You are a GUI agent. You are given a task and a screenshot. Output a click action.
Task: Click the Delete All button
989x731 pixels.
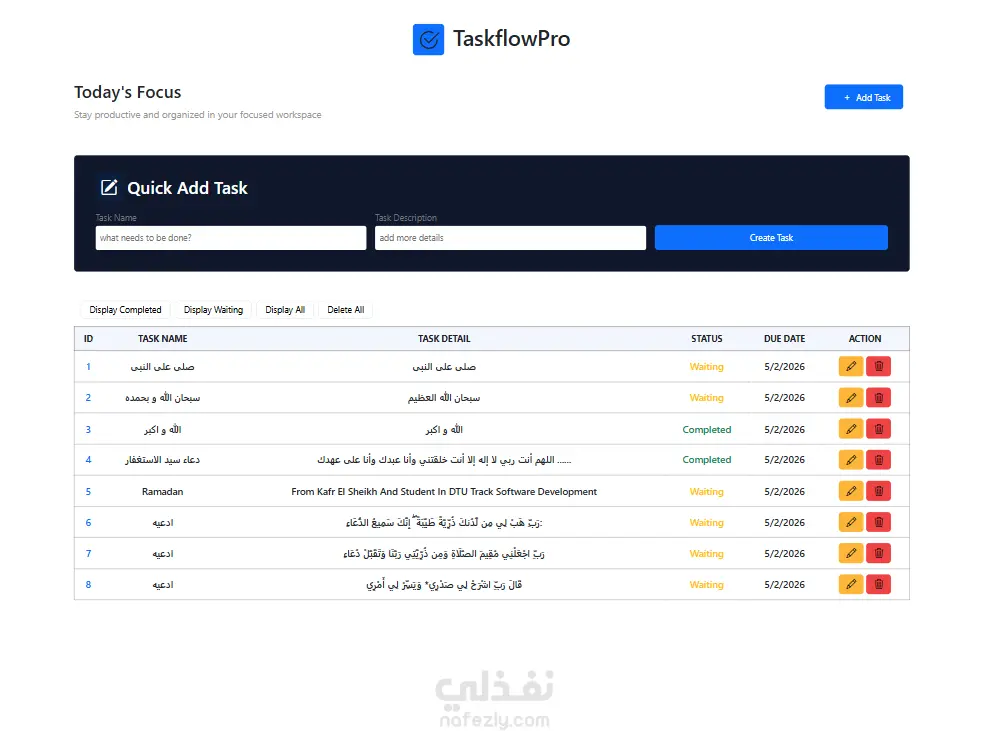pos(346,310)
